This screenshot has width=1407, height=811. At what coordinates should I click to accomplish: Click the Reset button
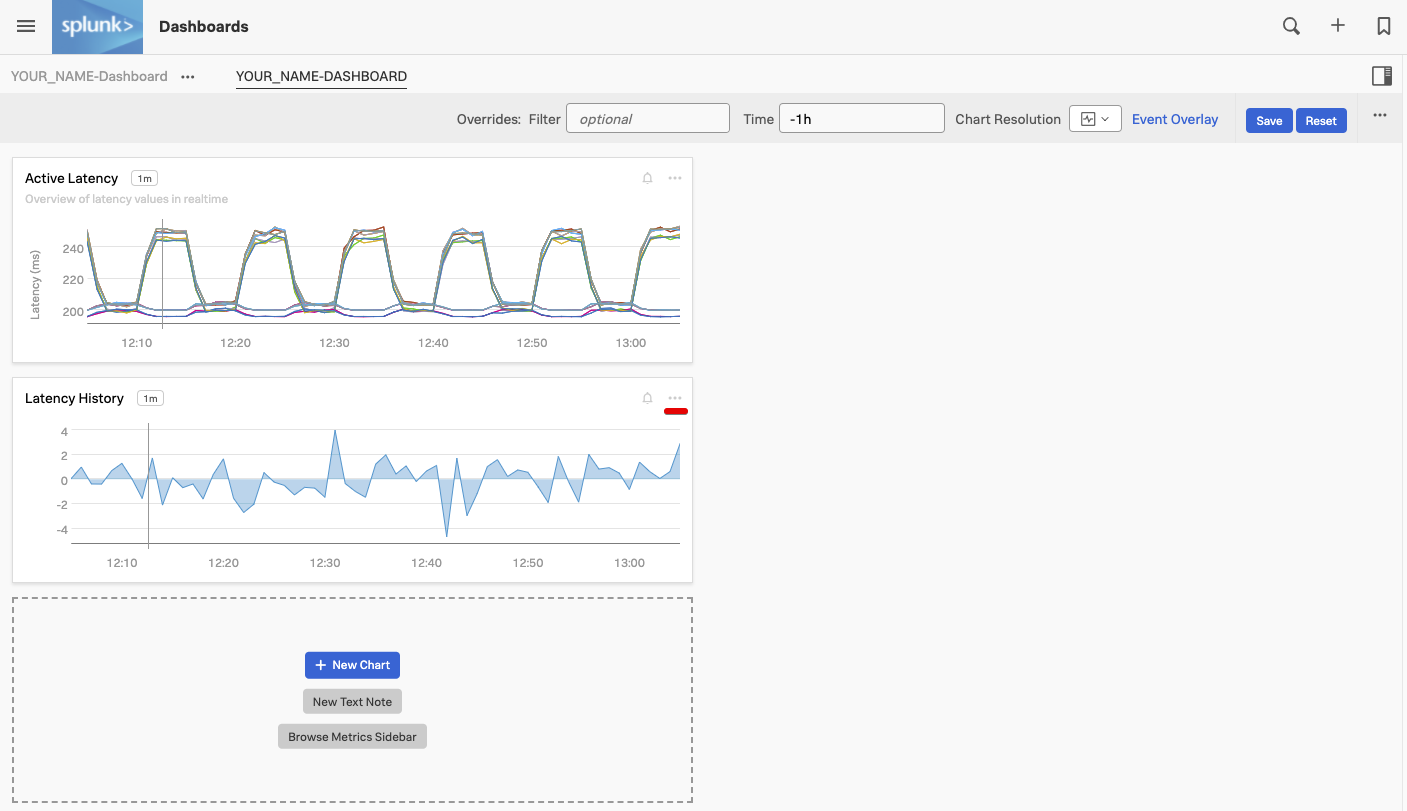[1321, 120]
